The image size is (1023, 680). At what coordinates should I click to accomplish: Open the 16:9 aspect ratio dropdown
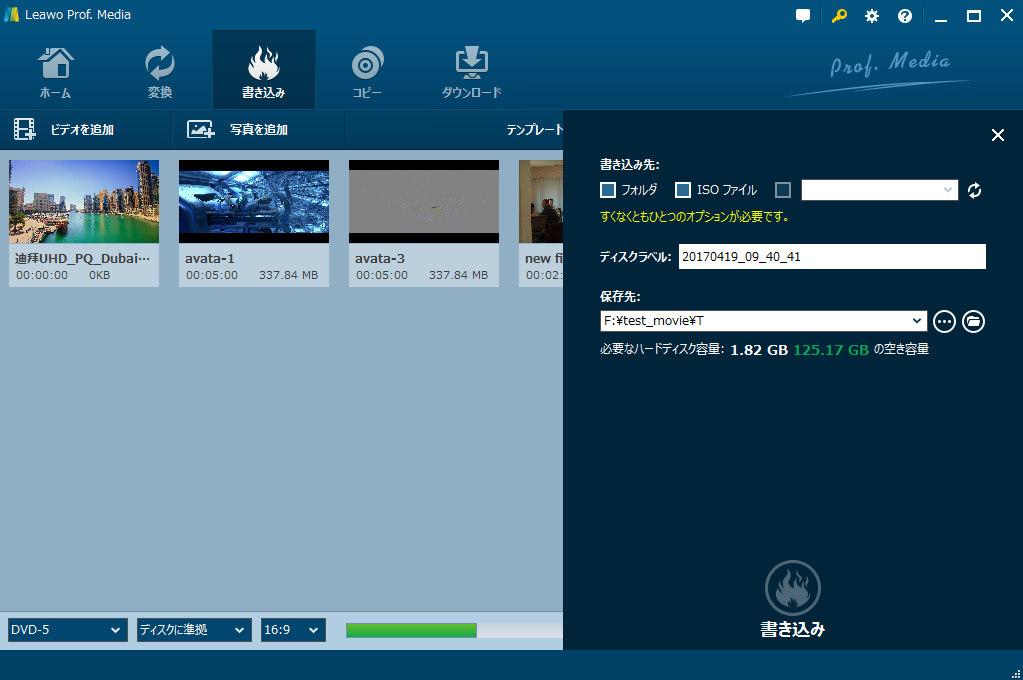point(293,630)
